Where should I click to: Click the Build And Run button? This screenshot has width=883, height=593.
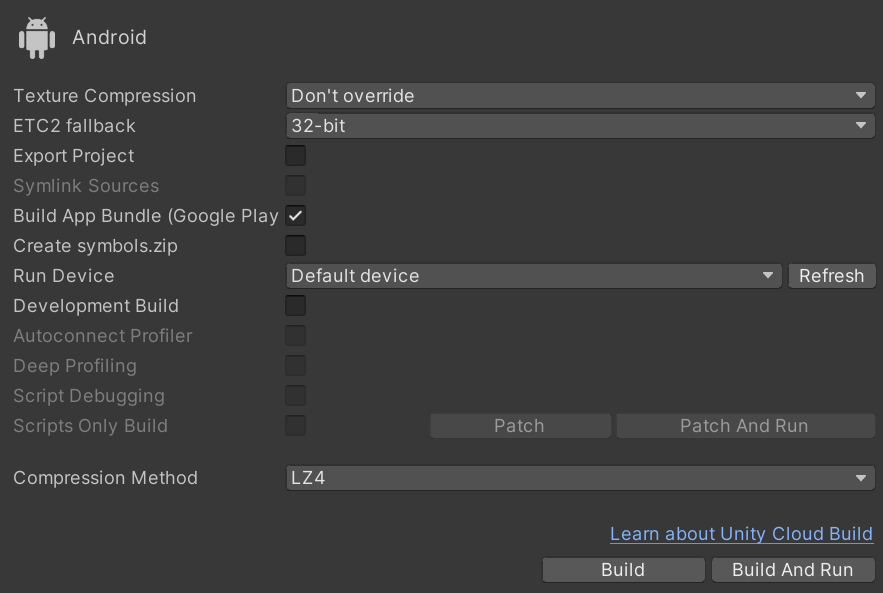793,570
